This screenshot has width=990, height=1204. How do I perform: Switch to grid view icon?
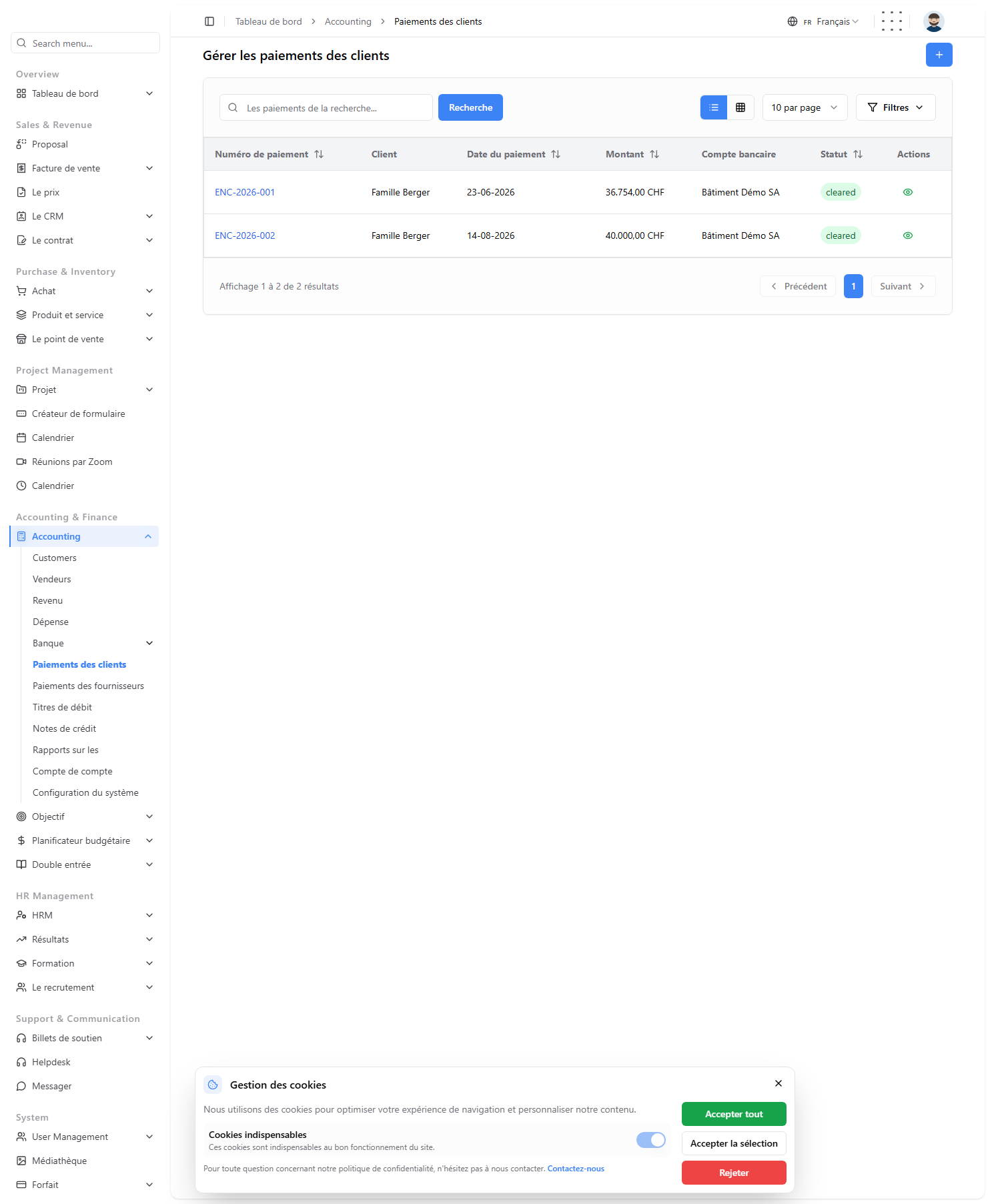[x=740, y=107]
